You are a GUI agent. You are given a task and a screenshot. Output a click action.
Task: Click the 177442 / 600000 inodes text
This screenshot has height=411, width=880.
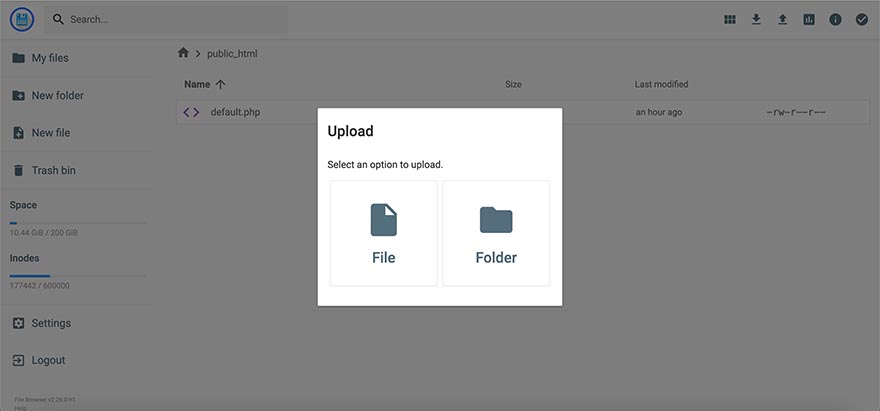40,285
